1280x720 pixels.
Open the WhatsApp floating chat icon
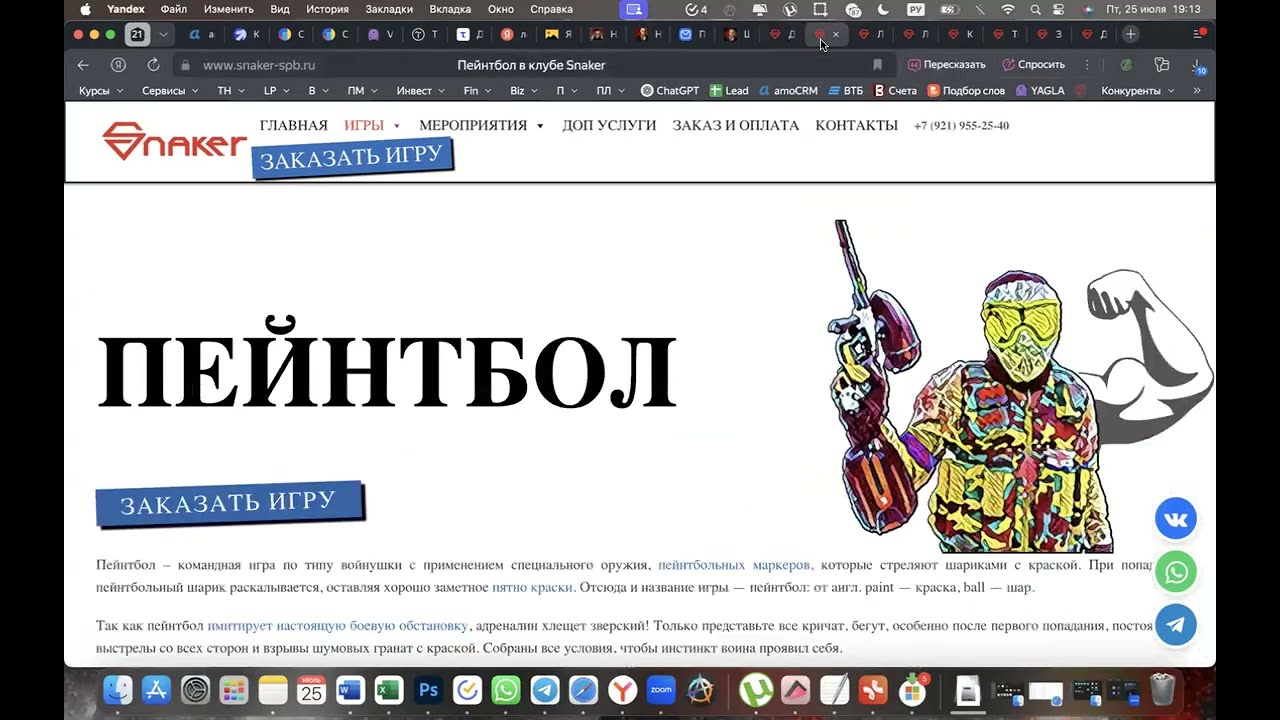pyautogui.click(x=1176, y=572)
